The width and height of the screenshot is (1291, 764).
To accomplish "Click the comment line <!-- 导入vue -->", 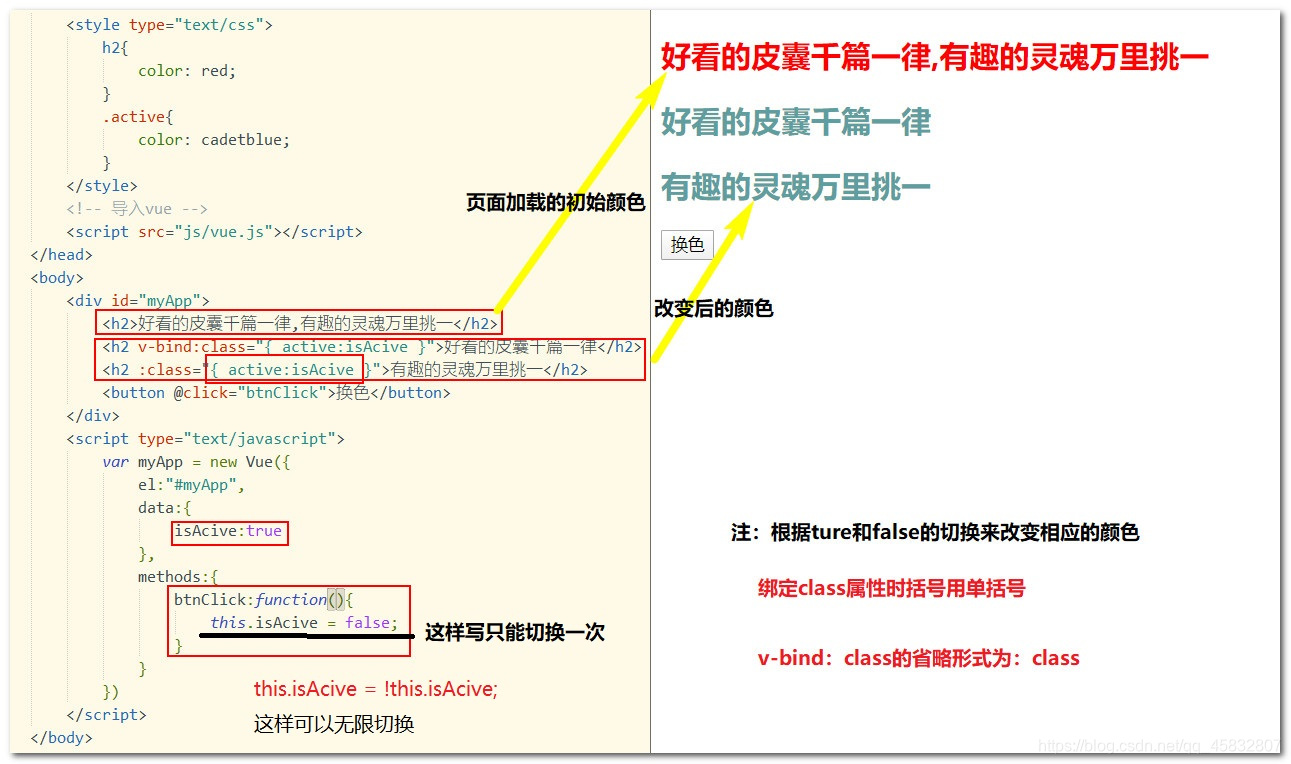I will [137, 208].
